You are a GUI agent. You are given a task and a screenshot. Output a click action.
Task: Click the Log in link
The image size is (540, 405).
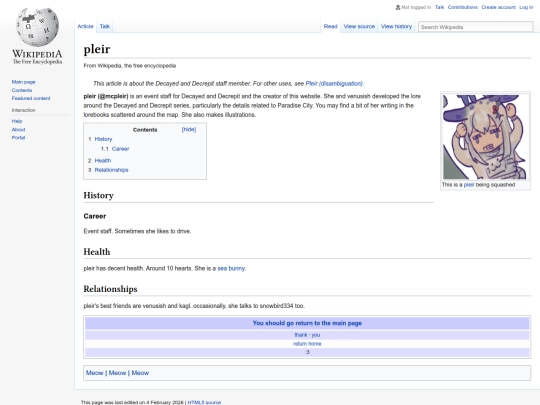[526, 7]
